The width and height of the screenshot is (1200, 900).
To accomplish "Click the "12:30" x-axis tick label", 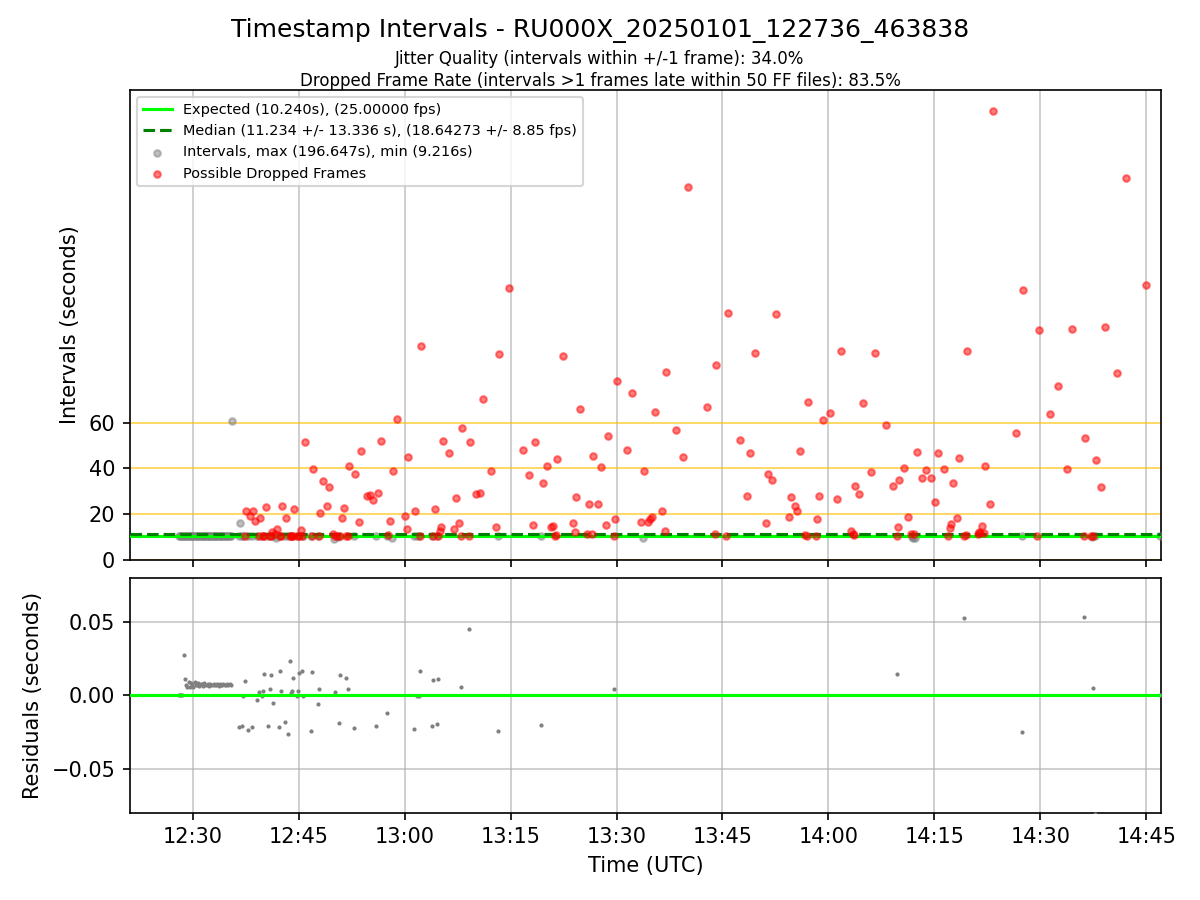I will (x=193, y=834).
